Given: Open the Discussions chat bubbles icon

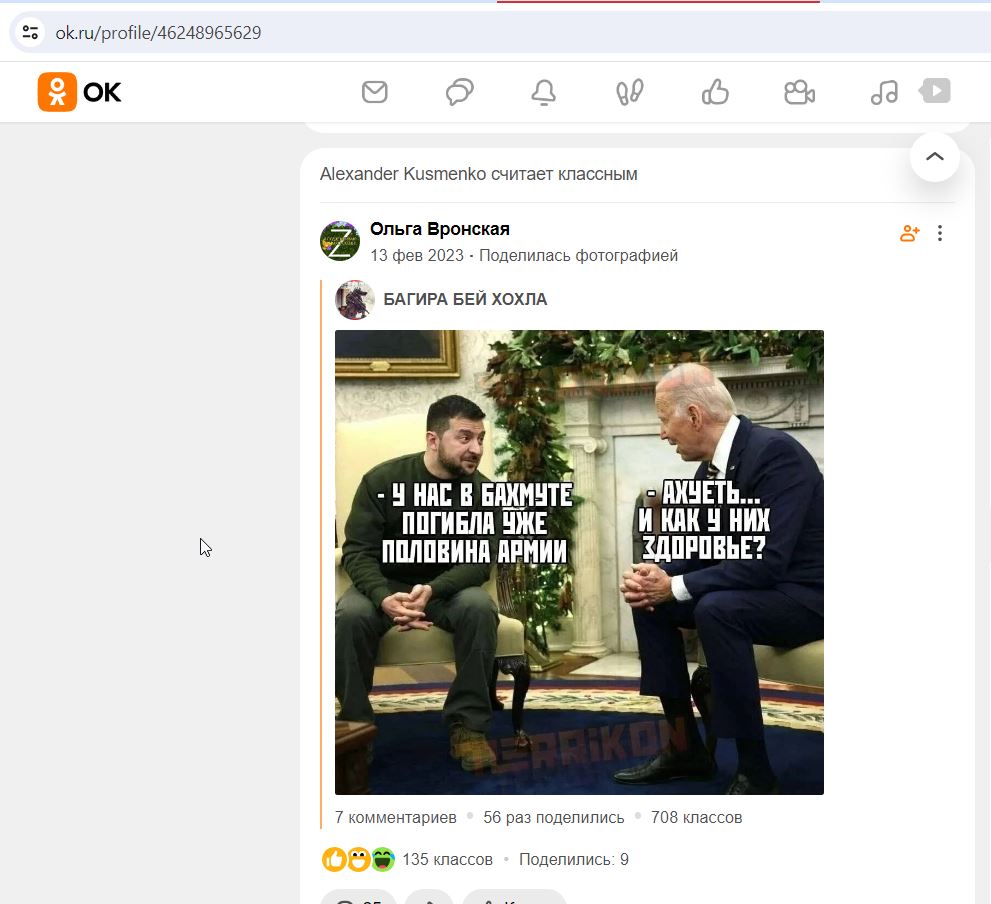Looking at the screenshot, I should coord(459,92).
